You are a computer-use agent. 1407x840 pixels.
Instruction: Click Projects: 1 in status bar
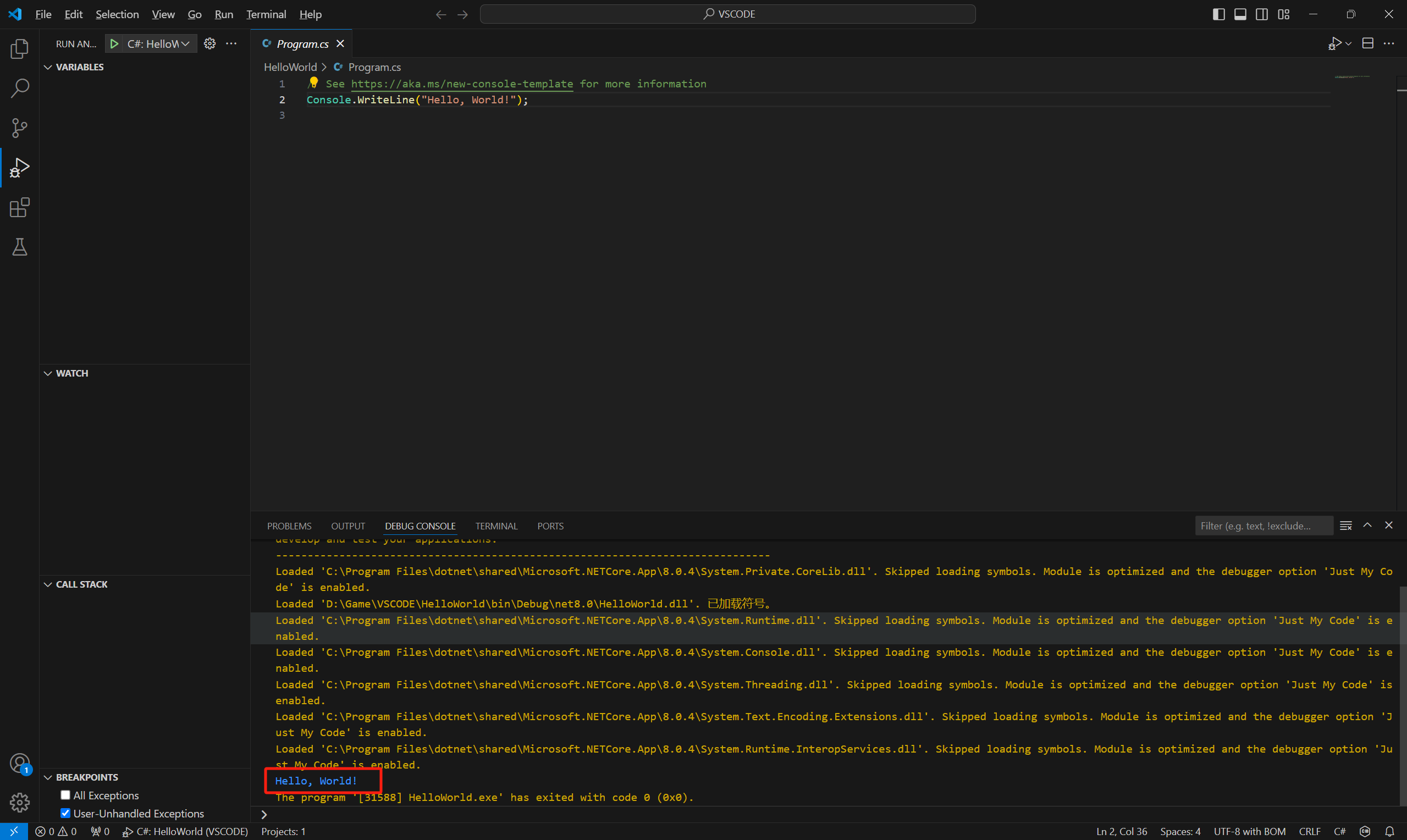[284, 831]
